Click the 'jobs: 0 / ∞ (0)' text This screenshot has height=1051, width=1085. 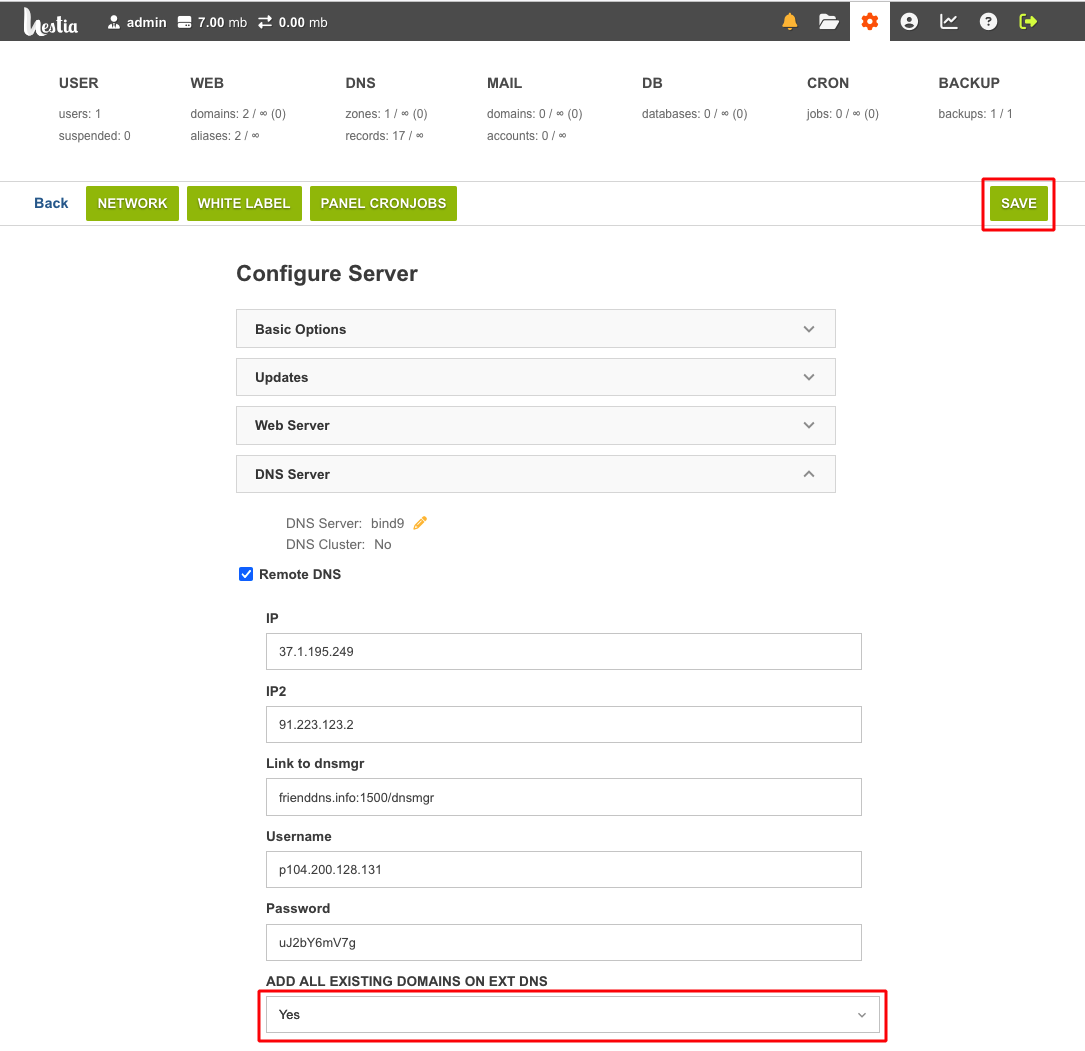click(842, 113)
